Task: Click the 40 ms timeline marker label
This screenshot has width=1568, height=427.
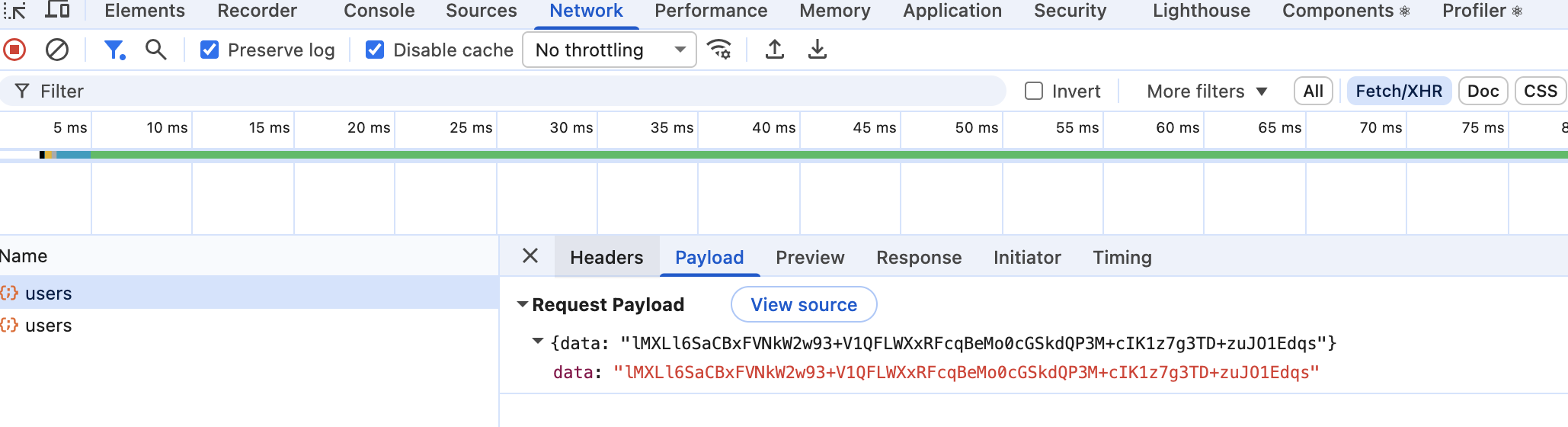Action: click(773, 128)
